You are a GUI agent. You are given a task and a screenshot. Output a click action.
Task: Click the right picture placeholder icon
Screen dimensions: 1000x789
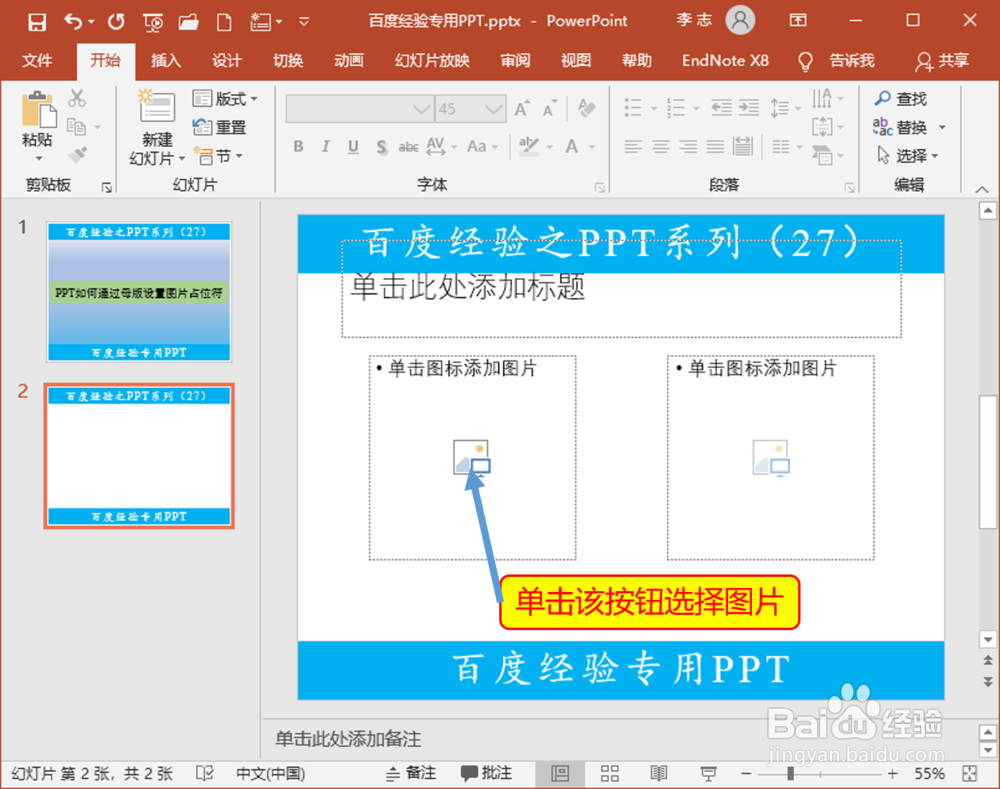click(772, 458)
